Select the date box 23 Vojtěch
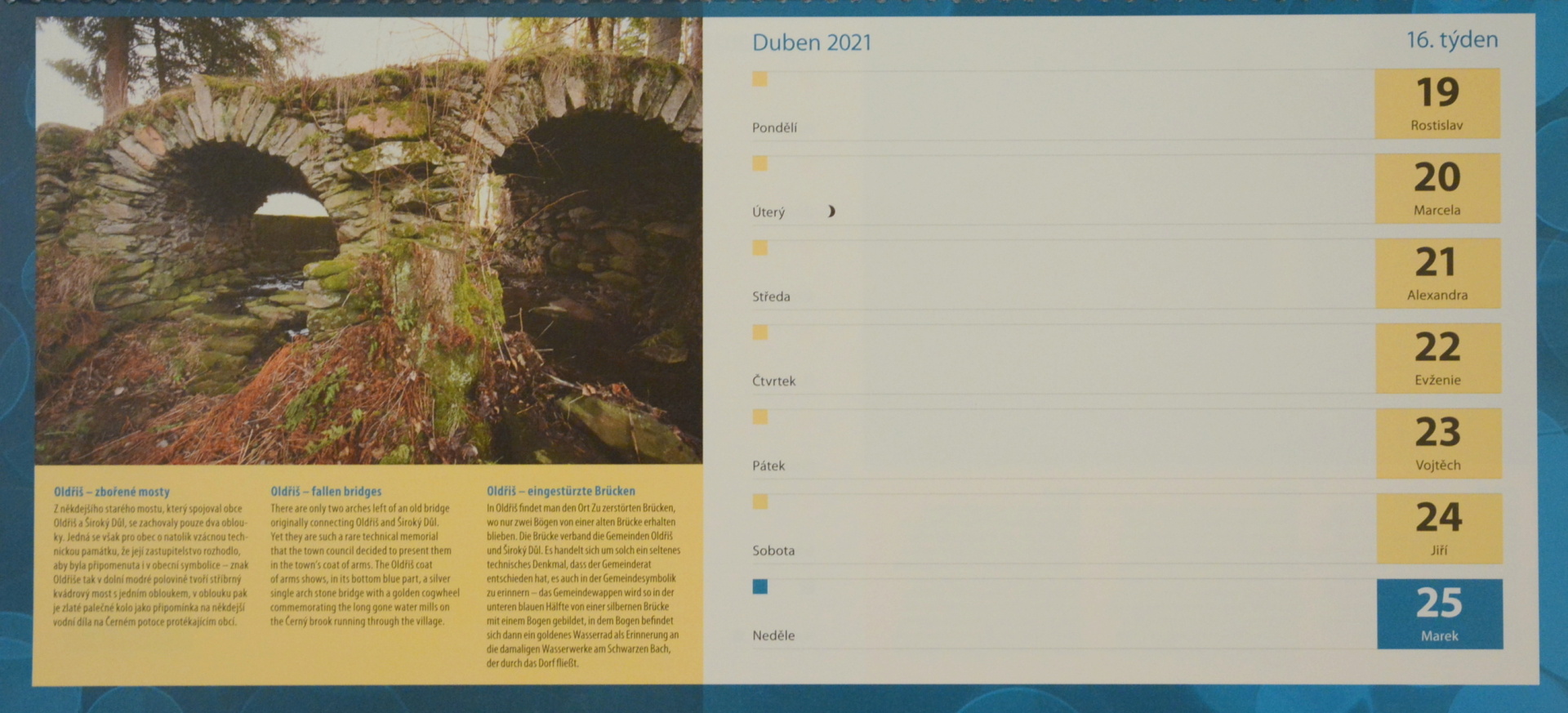 (x=1438, y=443)
